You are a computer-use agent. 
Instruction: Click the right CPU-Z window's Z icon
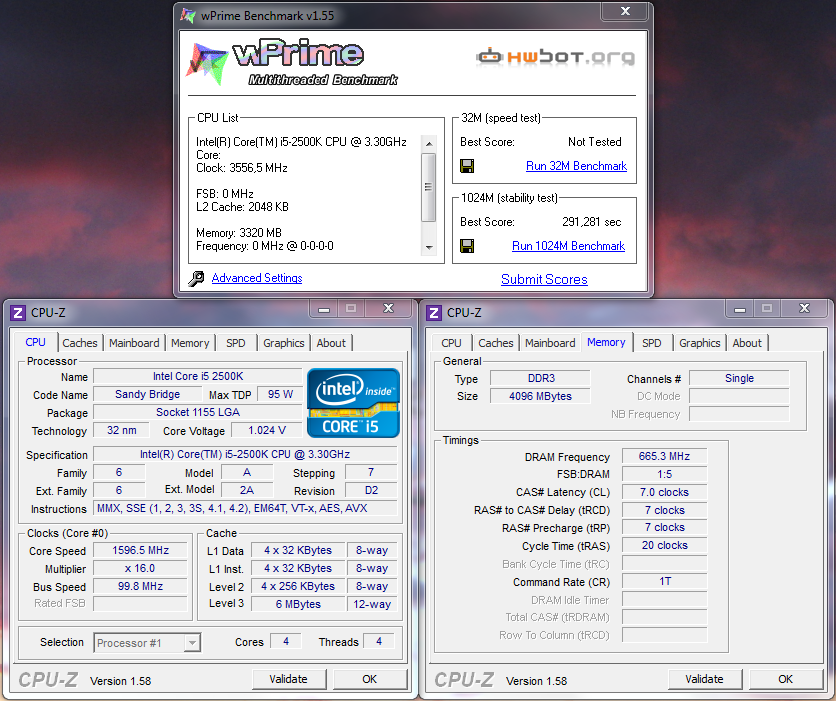pos(433,312)
